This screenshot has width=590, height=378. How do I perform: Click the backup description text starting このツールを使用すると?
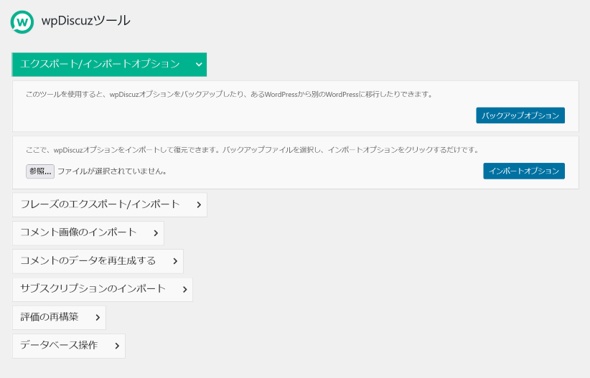[230, 94]
